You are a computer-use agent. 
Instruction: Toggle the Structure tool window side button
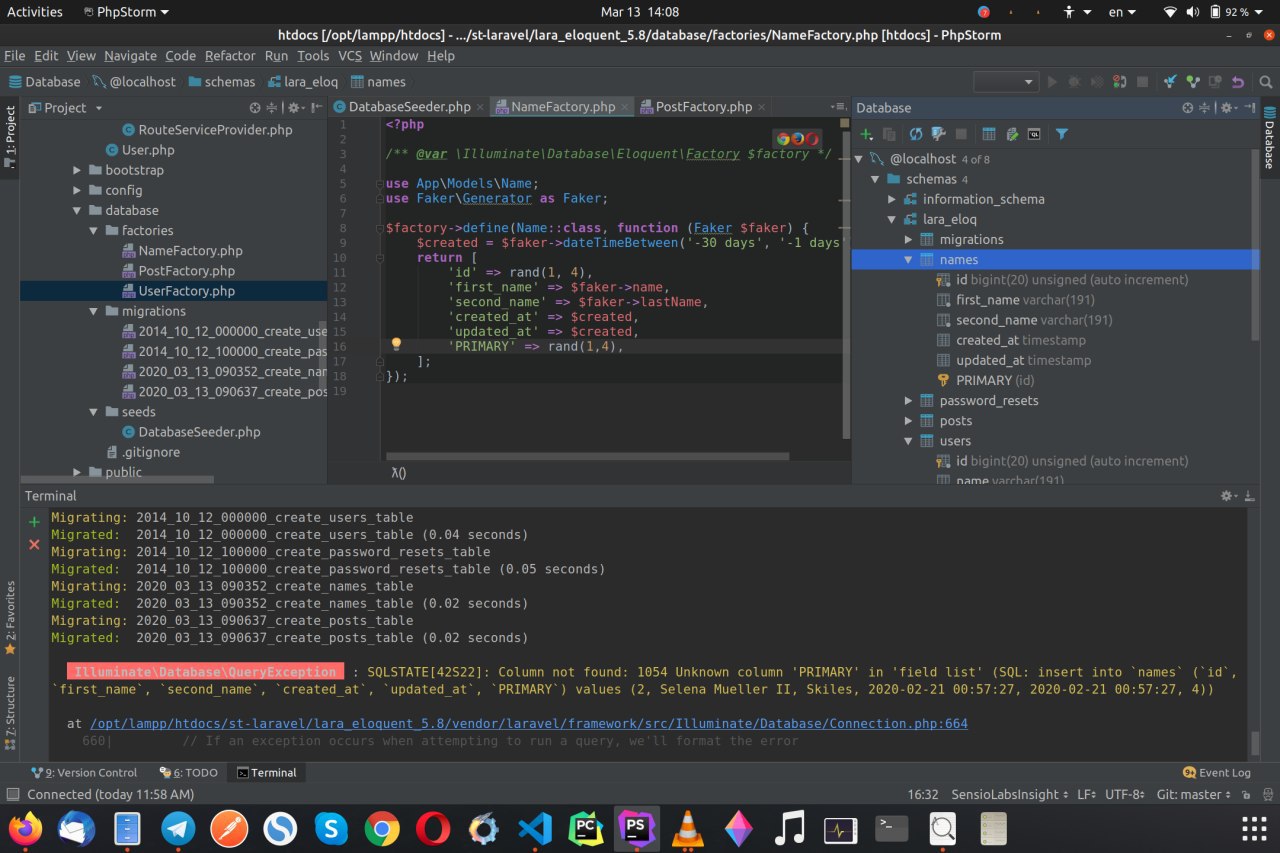(10, 712)
